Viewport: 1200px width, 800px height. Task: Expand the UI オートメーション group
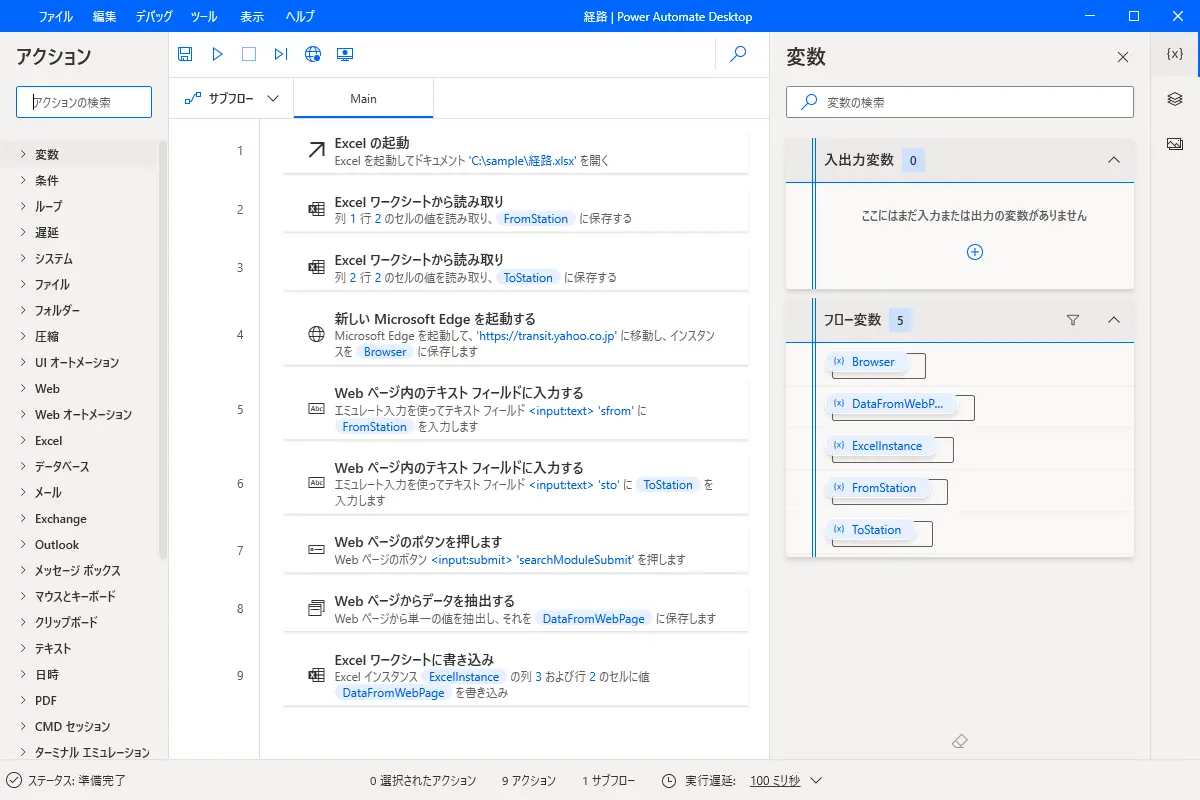pos(24,363)
